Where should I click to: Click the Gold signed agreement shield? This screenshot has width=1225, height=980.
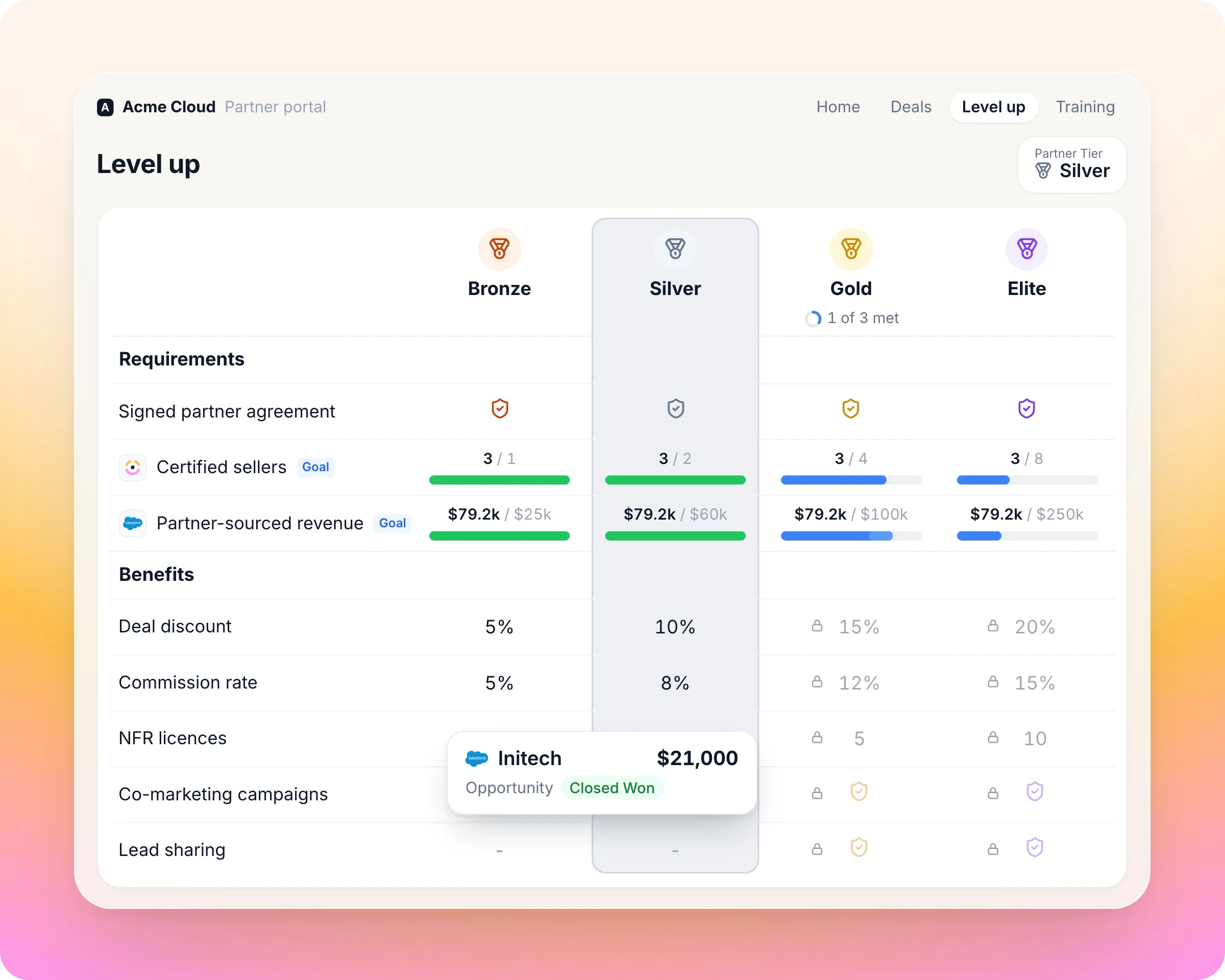(x=850, y=408)
